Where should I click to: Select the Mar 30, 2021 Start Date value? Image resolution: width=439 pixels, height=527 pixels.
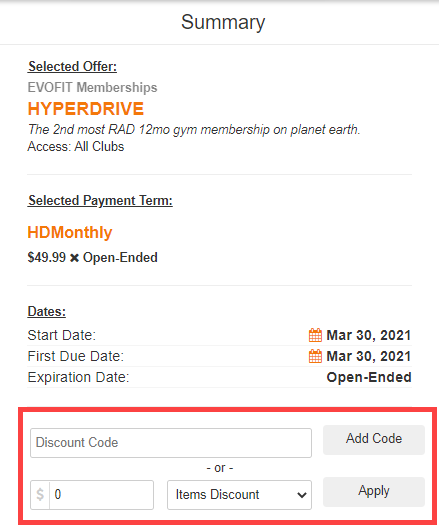(369, 335)
